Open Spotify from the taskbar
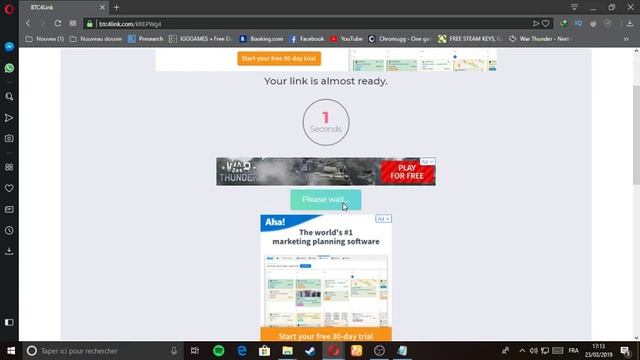The image size is (640, 360). pyautogui.click(x=219, y=351)
